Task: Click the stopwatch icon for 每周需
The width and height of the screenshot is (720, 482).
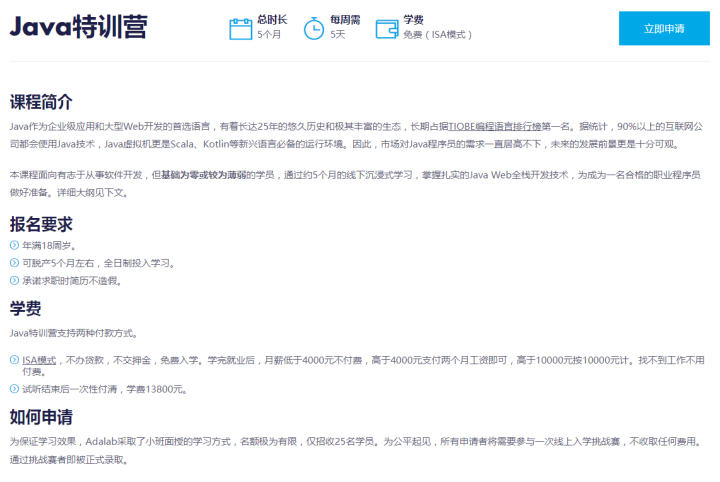Action: tap(314, 28)
